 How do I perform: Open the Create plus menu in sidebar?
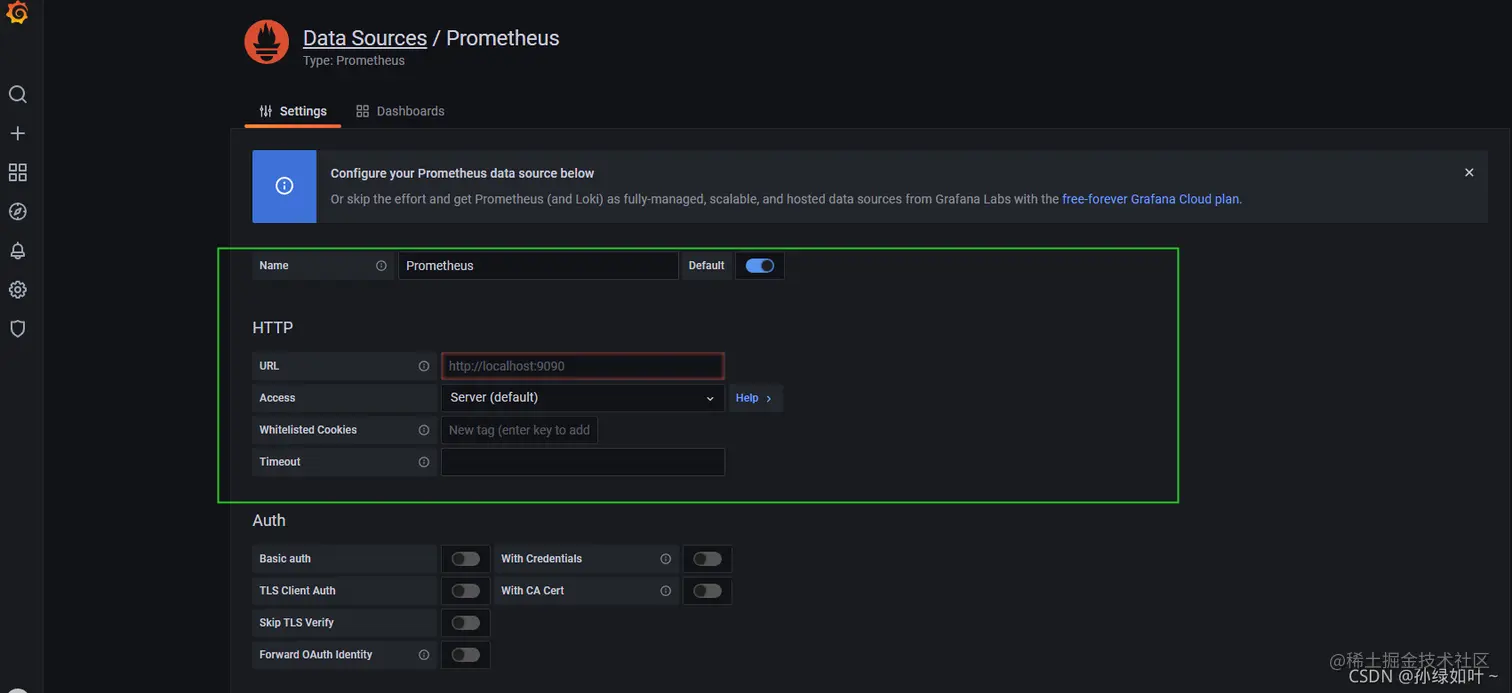click(x=17, y=133)
